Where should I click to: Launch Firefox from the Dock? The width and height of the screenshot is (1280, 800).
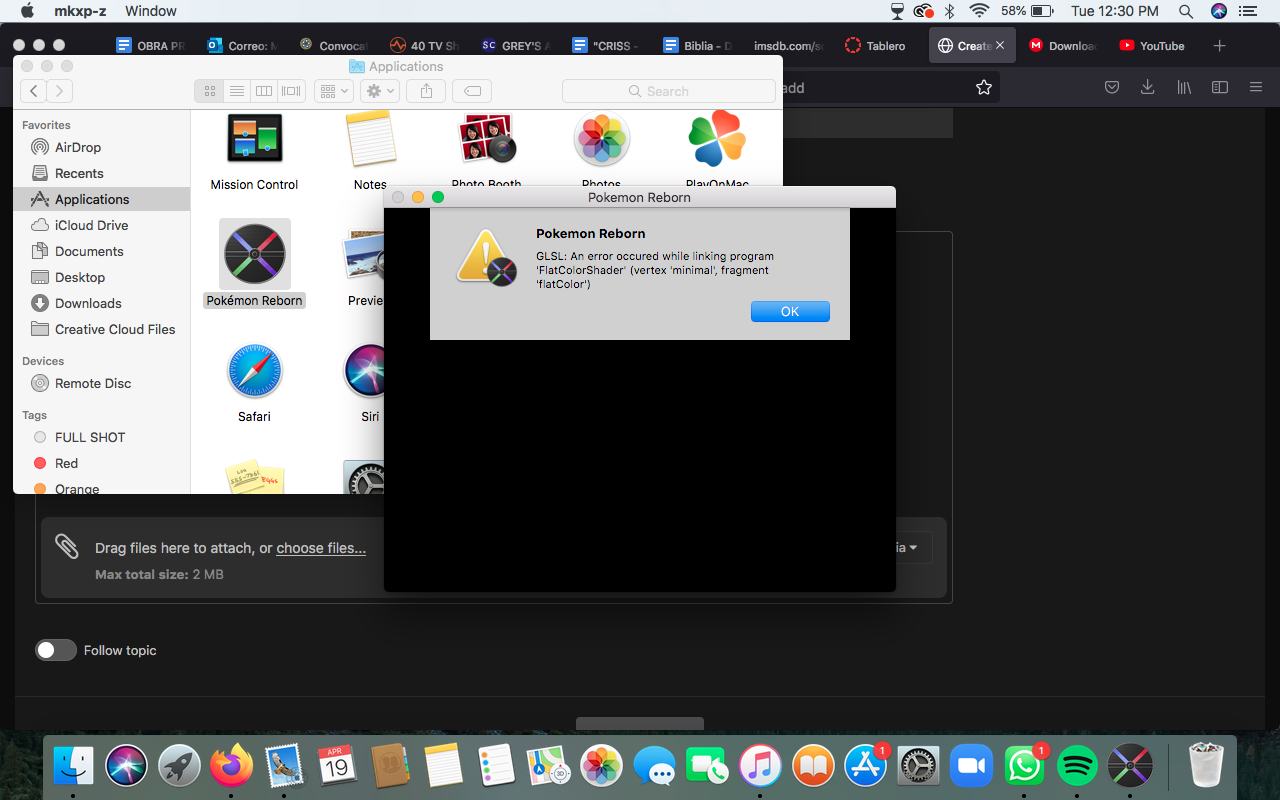pyautogui.click(x=231, y=767)
